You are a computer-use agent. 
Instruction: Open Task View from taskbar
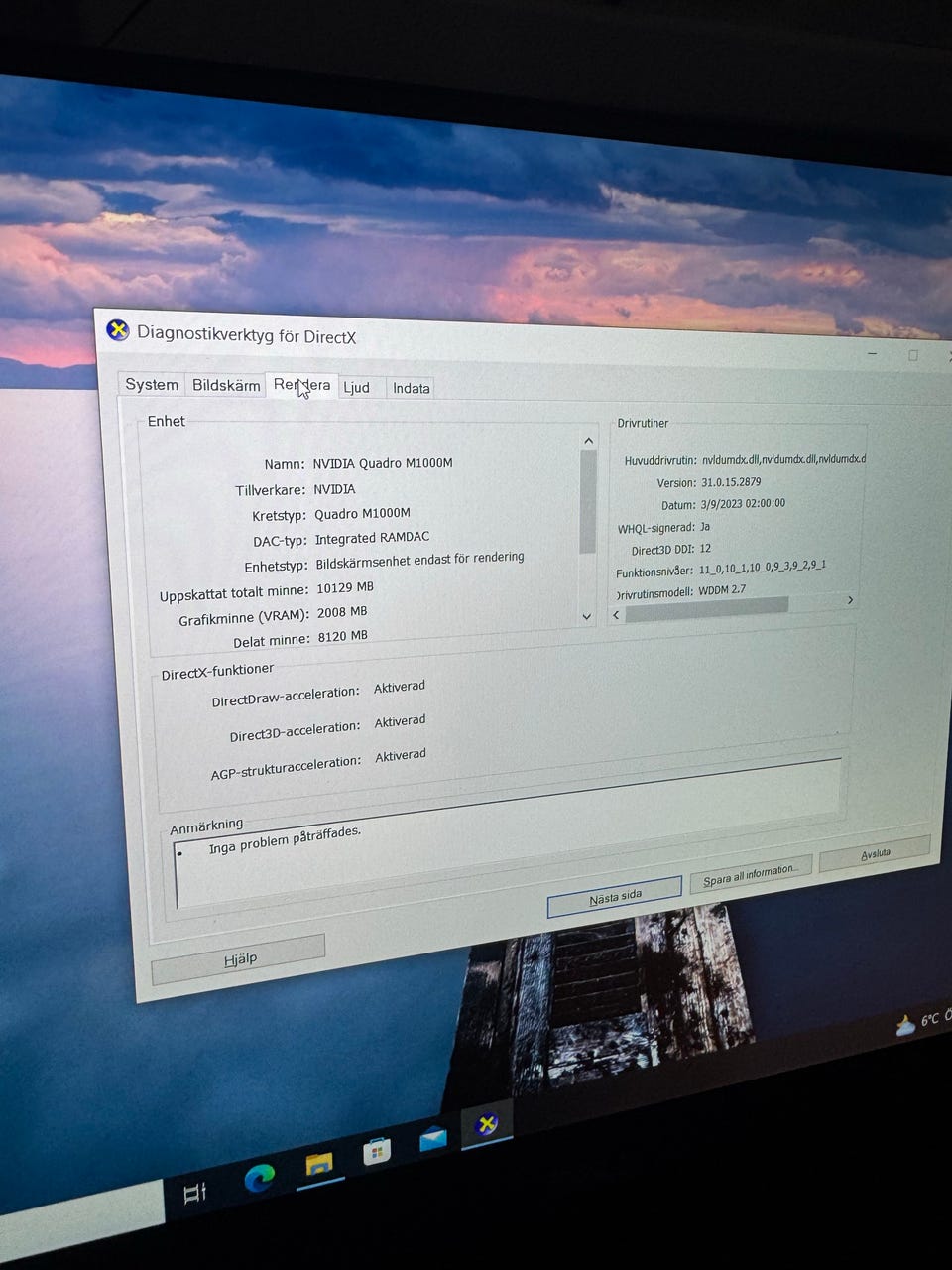pos(195,1192)
